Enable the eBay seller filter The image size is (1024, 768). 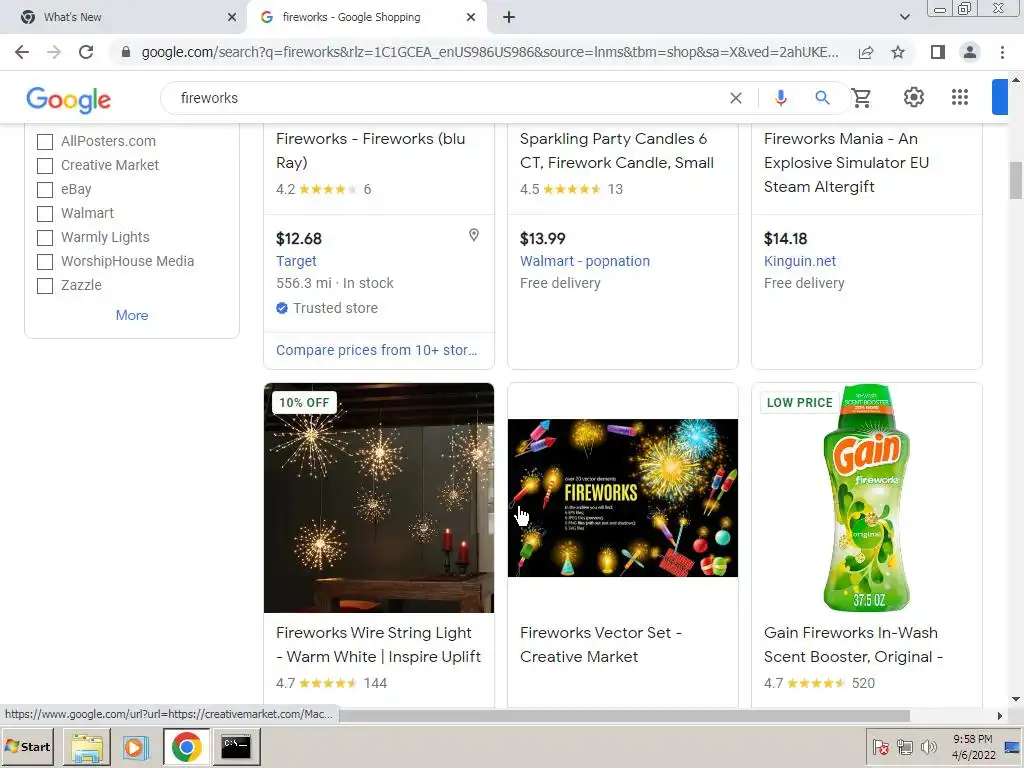(44, 190)
